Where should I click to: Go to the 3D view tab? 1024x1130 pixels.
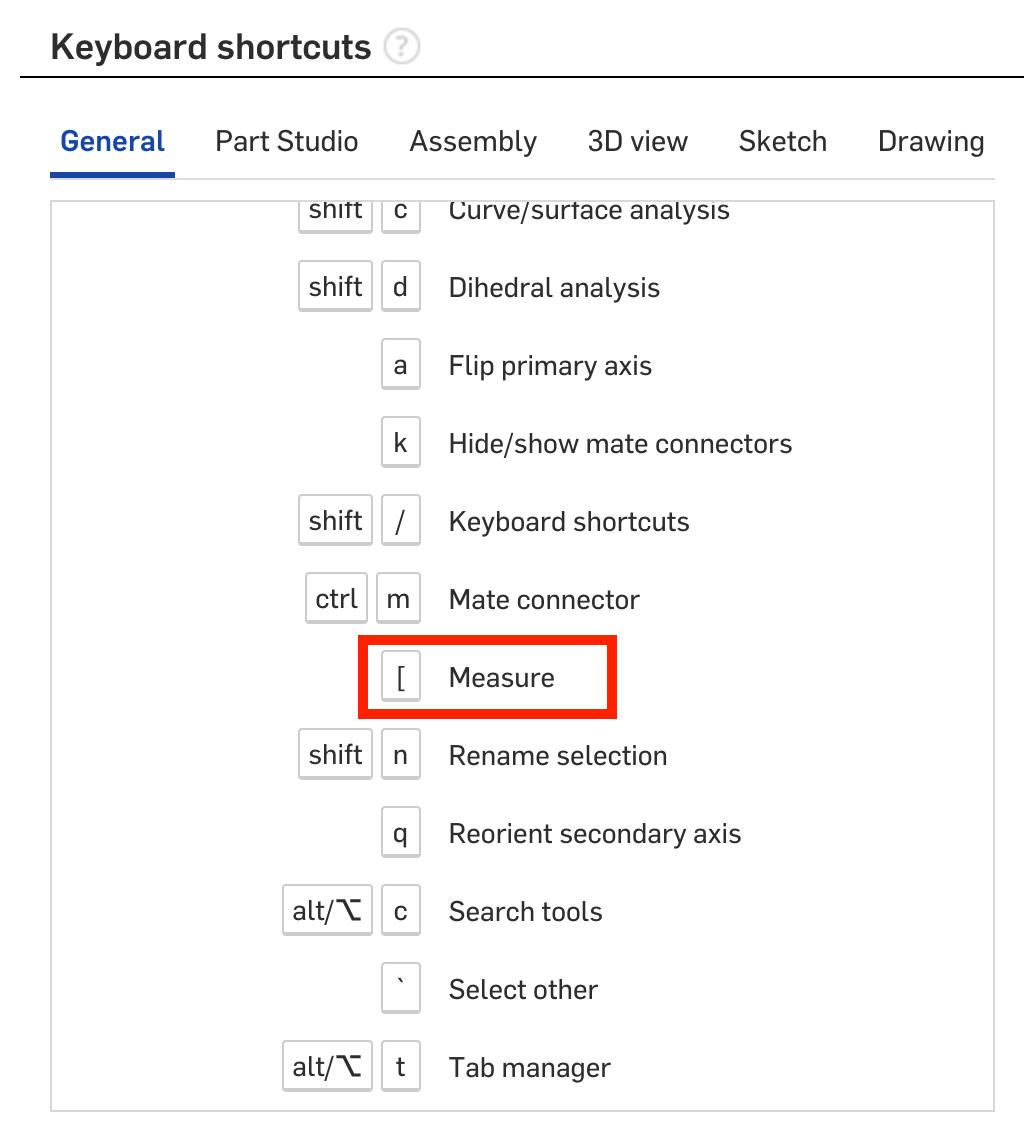637,142
